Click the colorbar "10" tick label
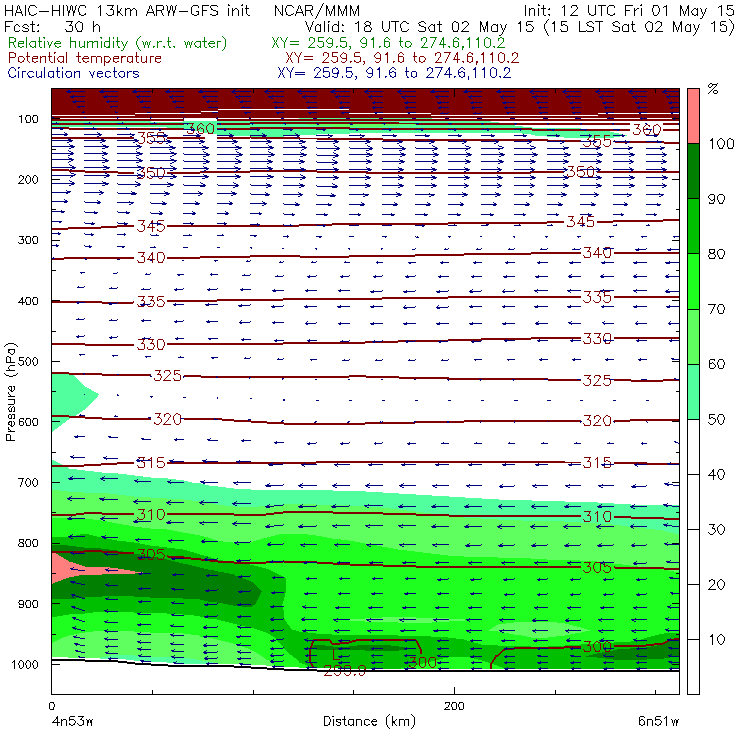Viewport: 740px width, 740px height. coord(716,640)
